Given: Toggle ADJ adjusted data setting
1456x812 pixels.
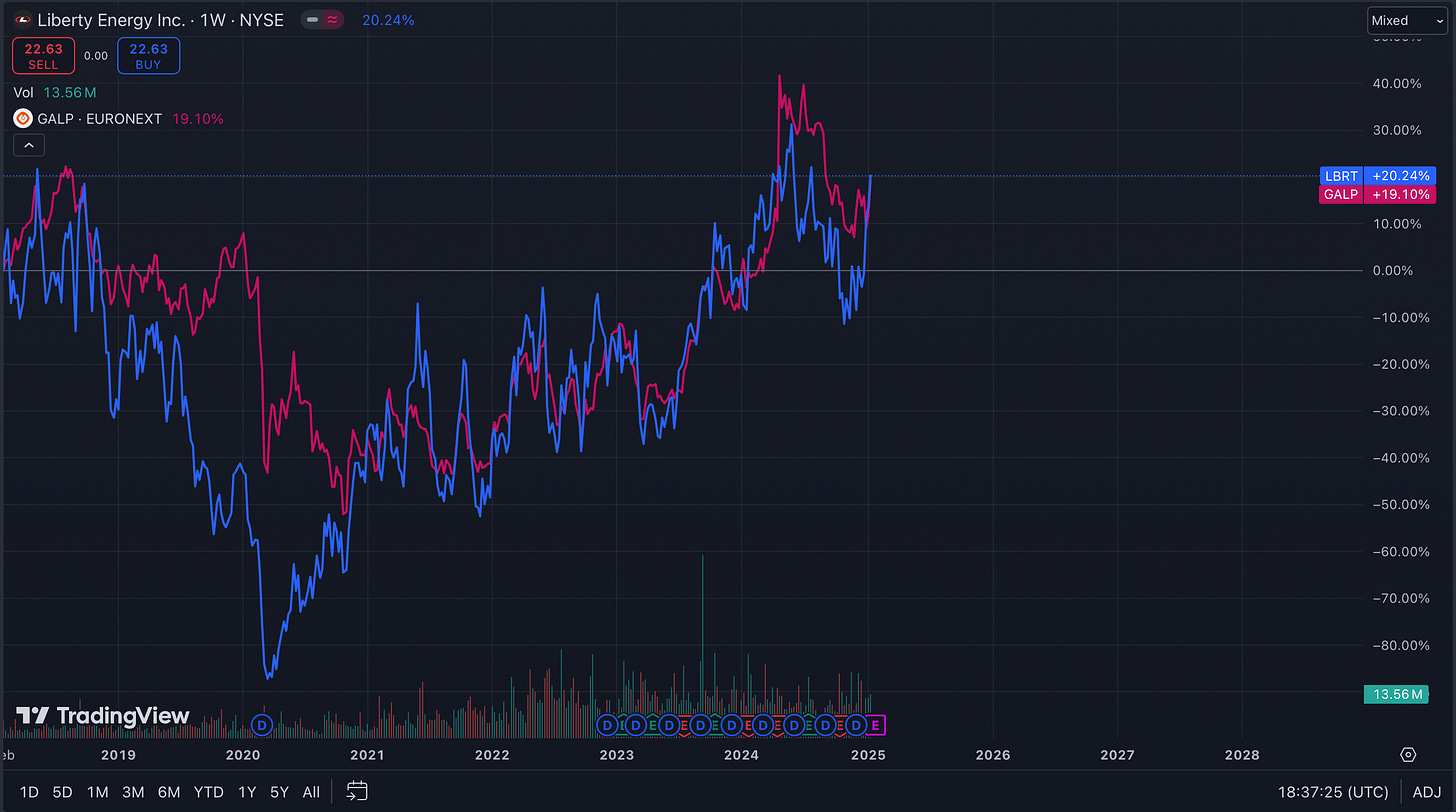Looking at the screenshot, I should [x=1427, y=792].
